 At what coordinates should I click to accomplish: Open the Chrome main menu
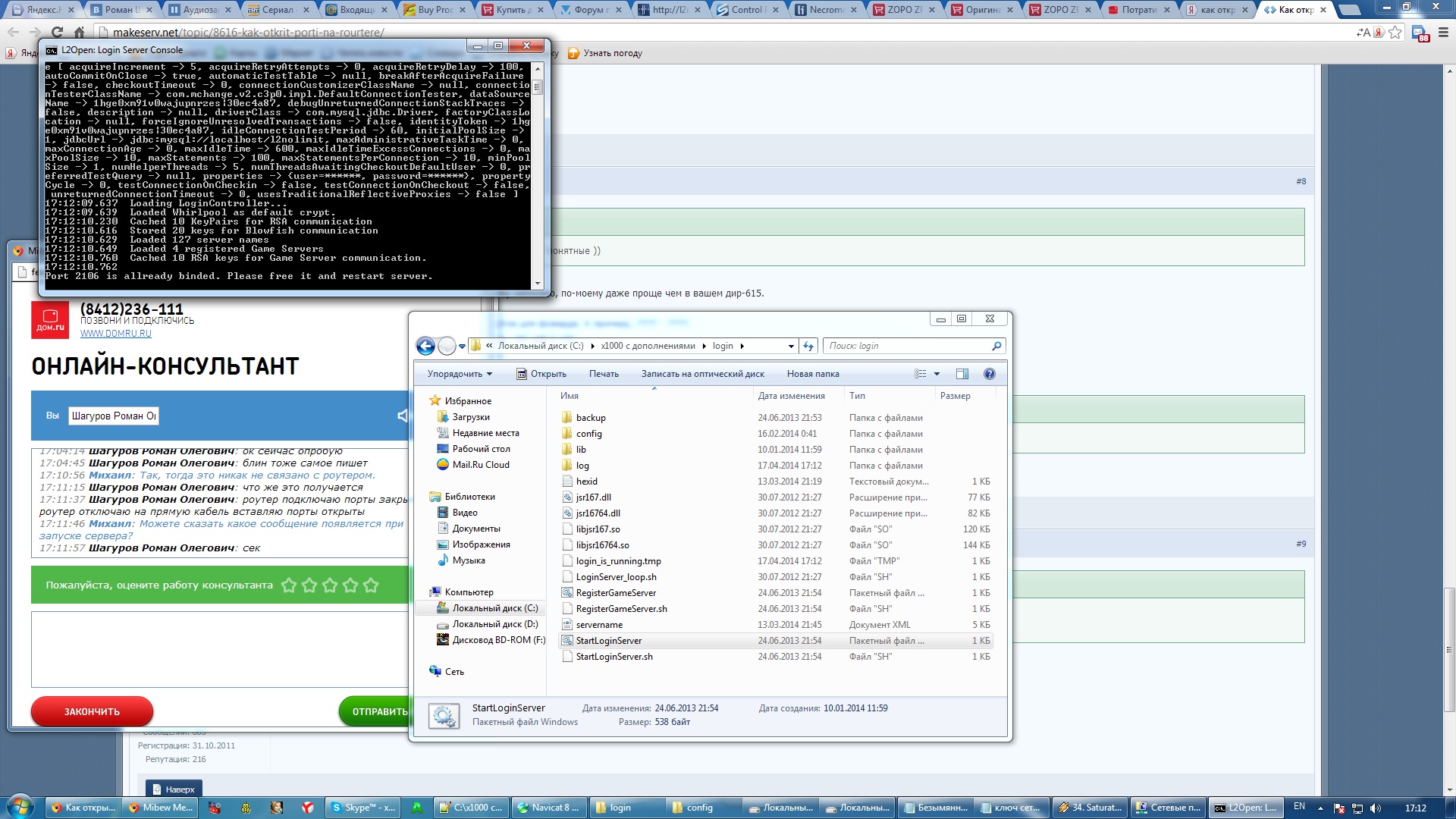[1443, 33]
